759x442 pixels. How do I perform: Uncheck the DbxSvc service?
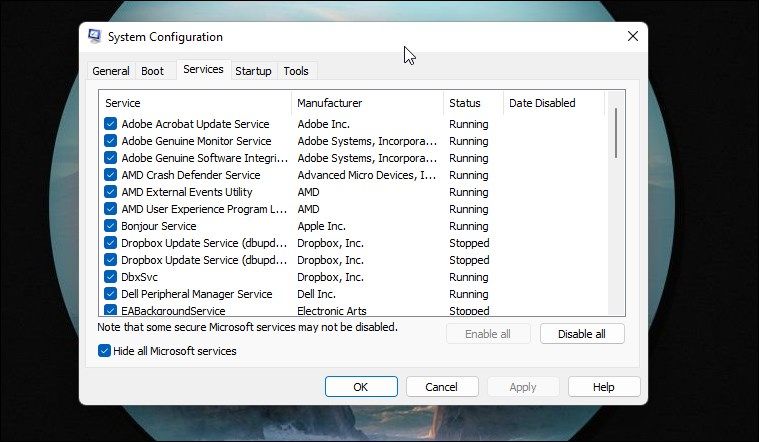pos(110,277)
